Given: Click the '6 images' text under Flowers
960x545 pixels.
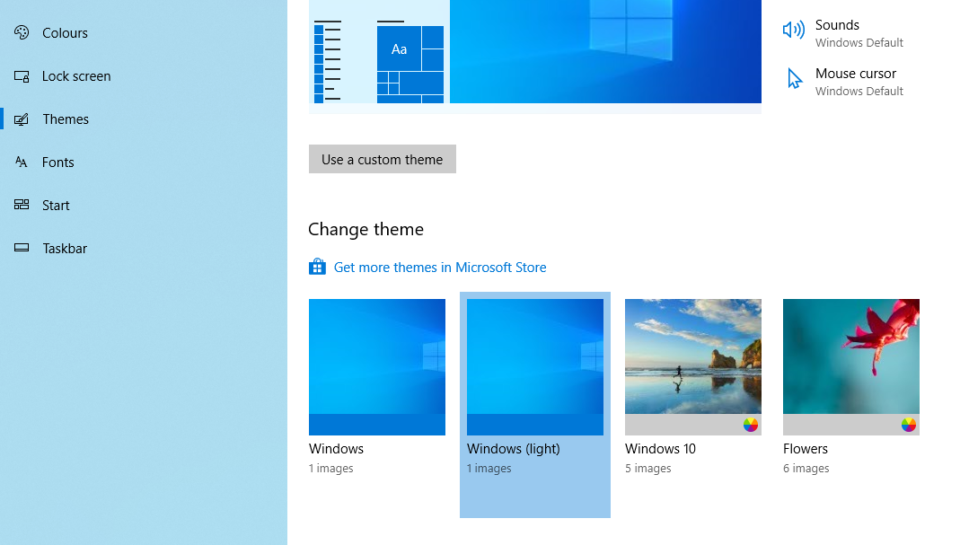Looking at the screenshot, I should point(806,468).
